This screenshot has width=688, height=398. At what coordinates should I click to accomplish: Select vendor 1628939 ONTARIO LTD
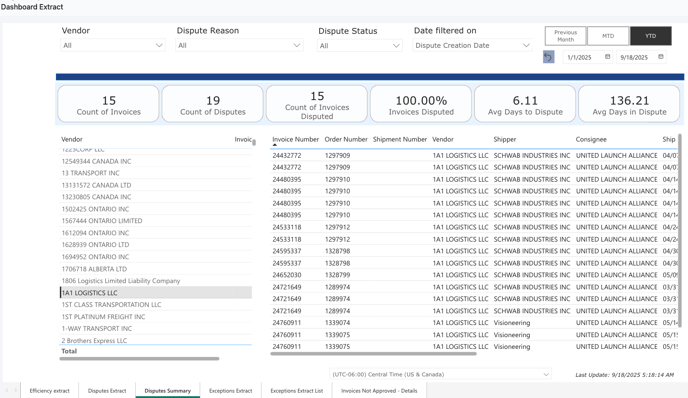pos(156,244)
